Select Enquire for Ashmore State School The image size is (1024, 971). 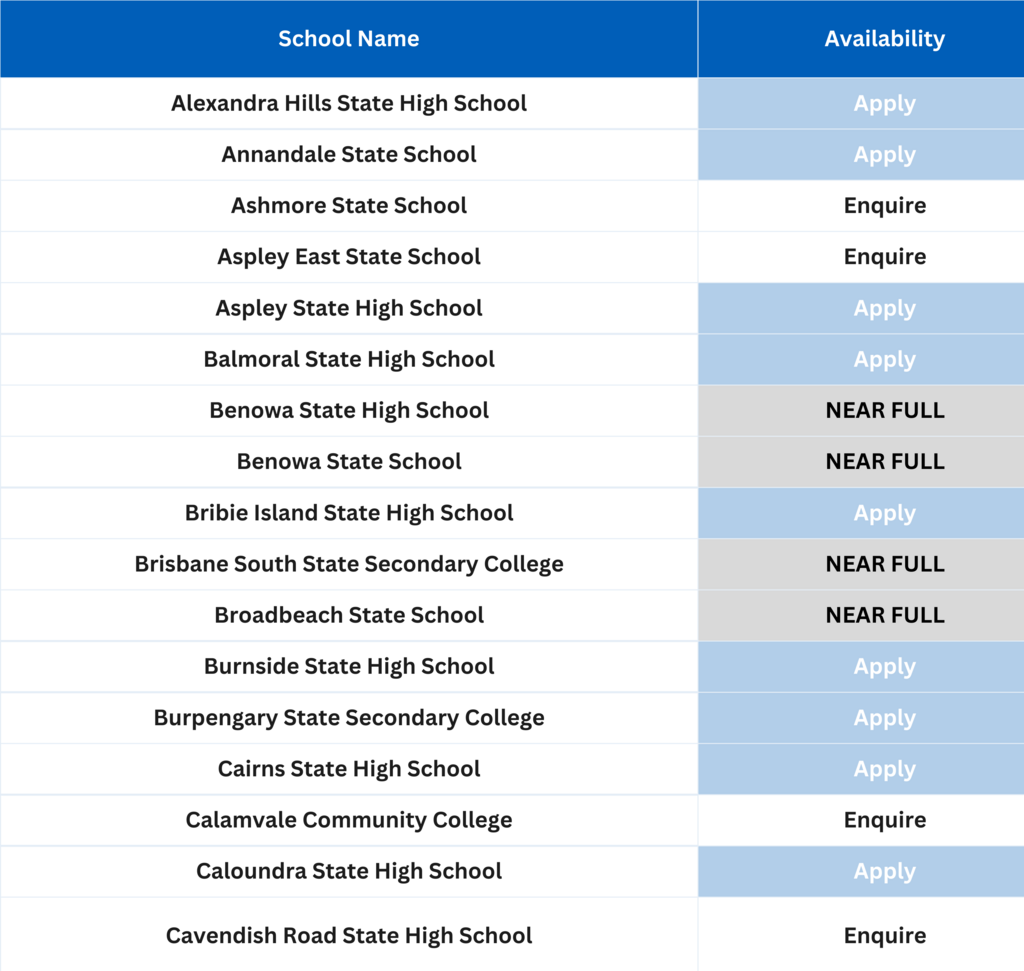[884, 206]
